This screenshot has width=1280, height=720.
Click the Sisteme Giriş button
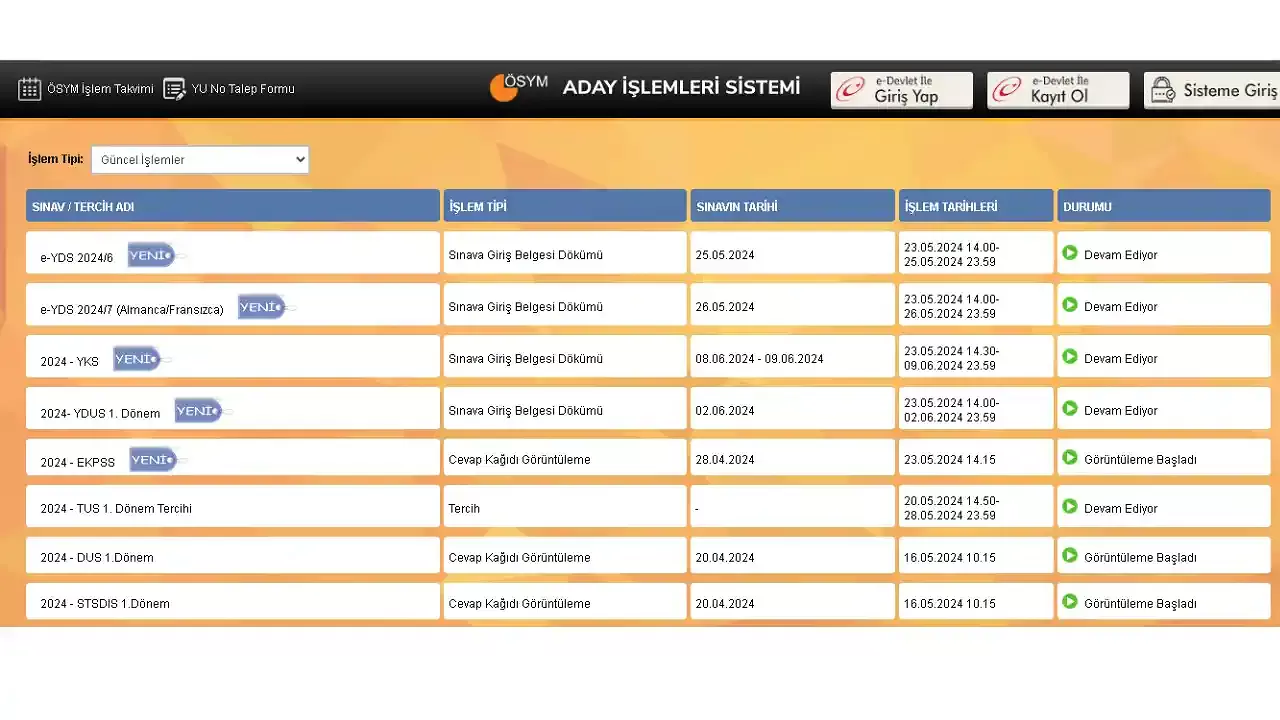[x=1212, y=90]
